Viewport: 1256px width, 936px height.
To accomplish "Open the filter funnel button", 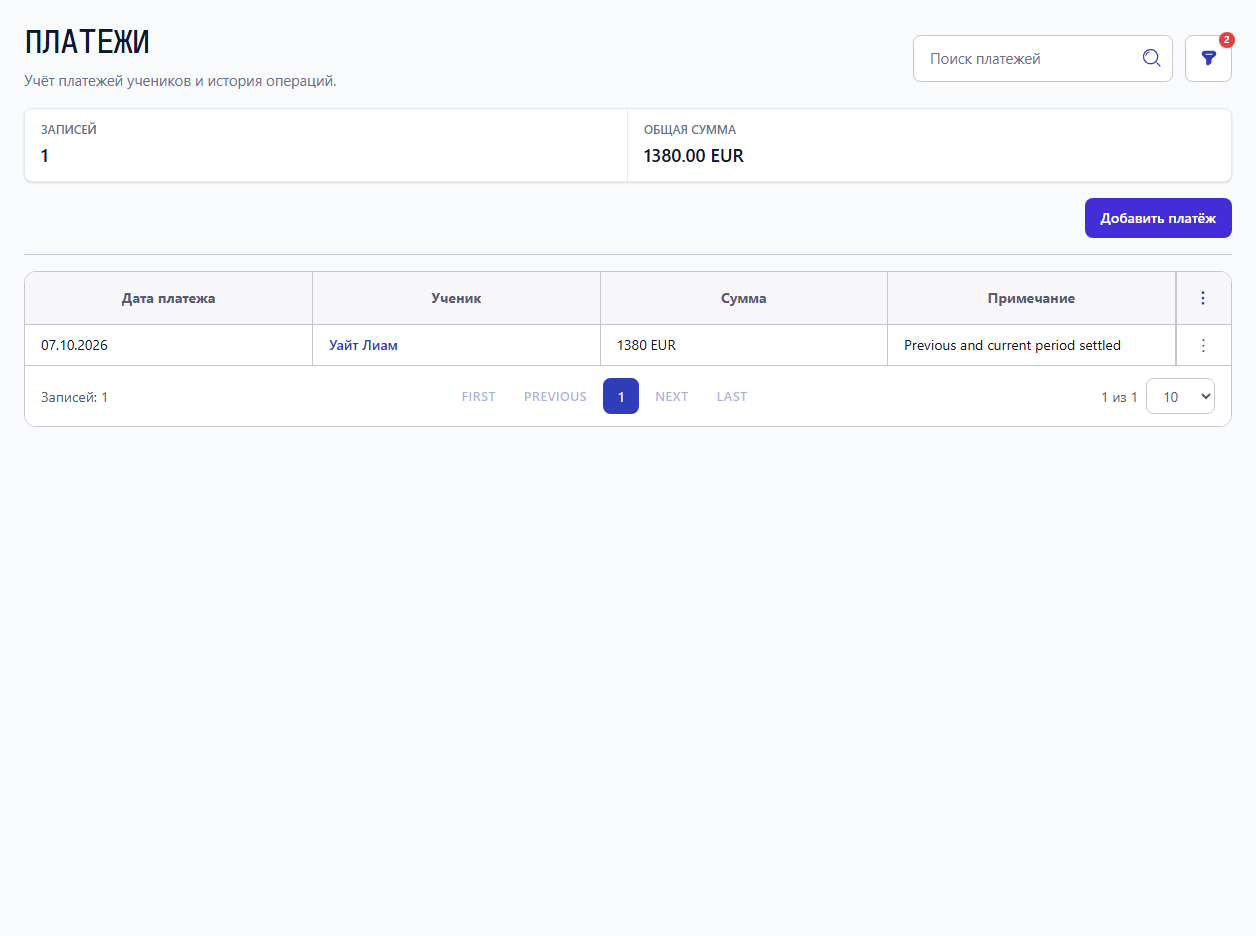I will (x=1208, y=58).
